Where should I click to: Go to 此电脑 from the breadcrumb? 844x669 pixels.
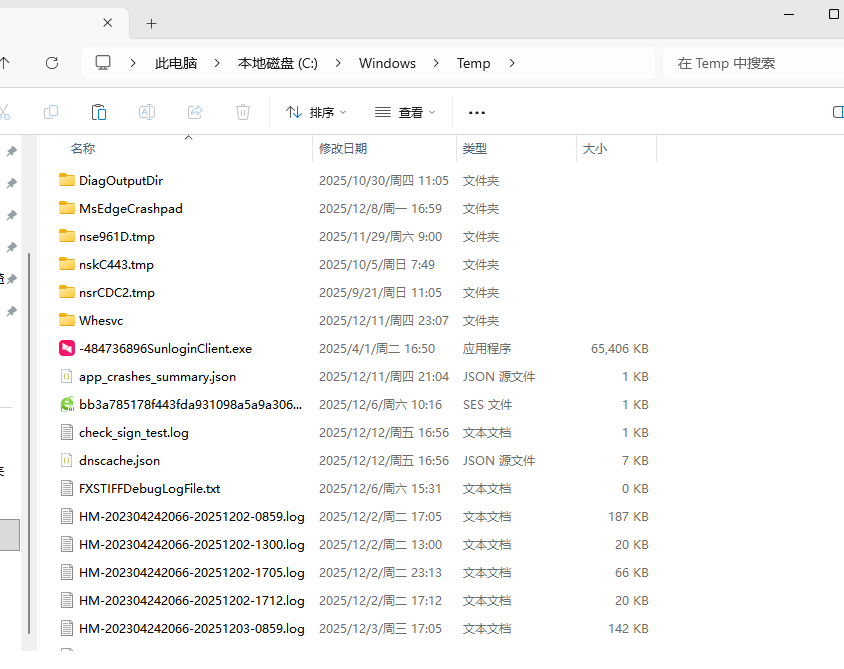pyautogui.click(x=176, y=62)
